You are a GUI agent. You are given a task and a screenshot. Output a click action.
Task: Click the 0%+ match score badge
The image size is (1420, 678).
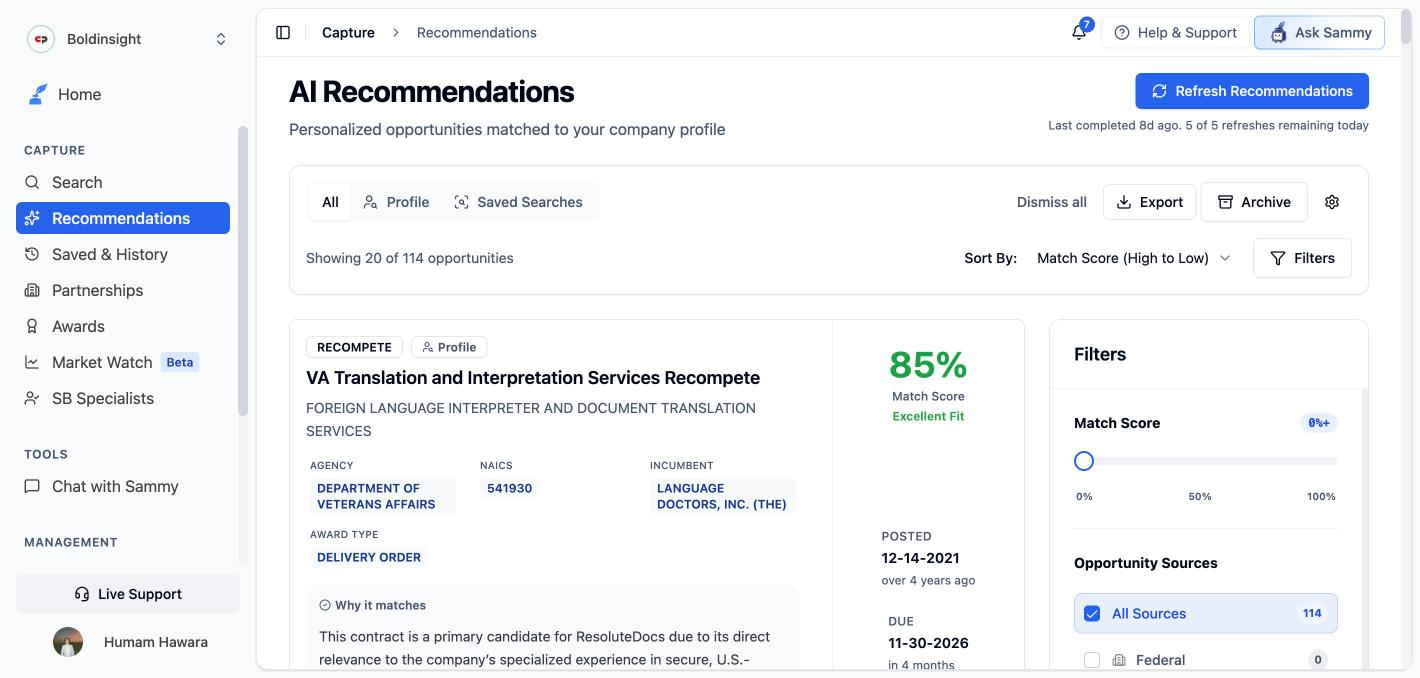(x=1319, y=423)
